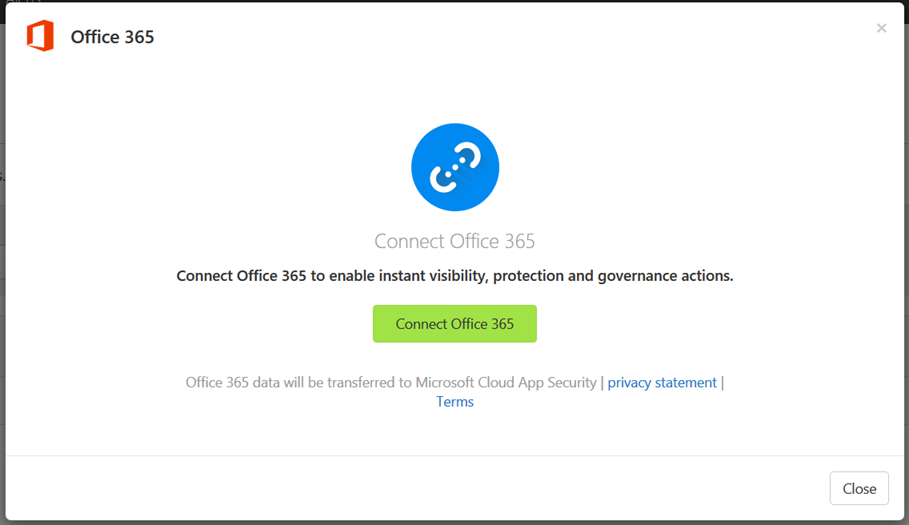Click the bold visibility and governance description
This screenshot has width=909, height=525.
click(454, 276)
